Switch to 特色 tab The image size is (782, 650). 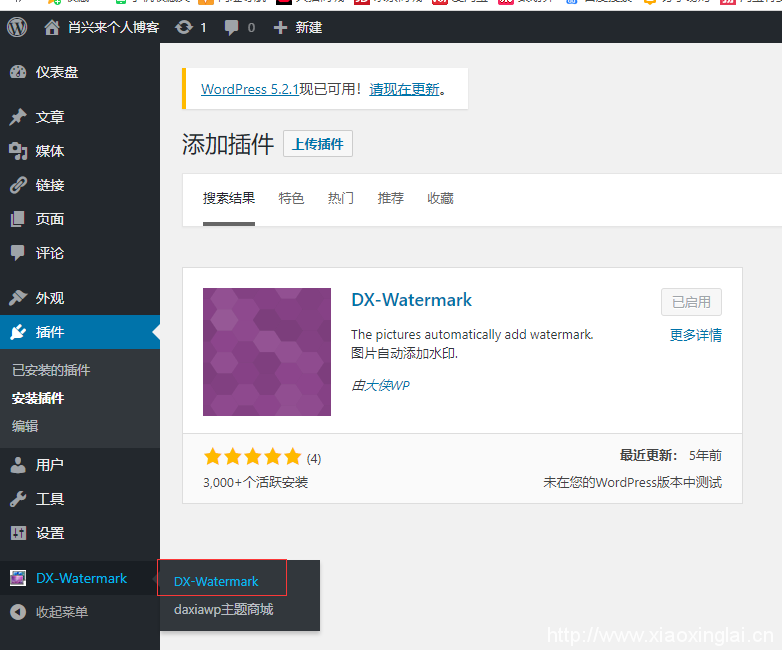coord(291,199)
